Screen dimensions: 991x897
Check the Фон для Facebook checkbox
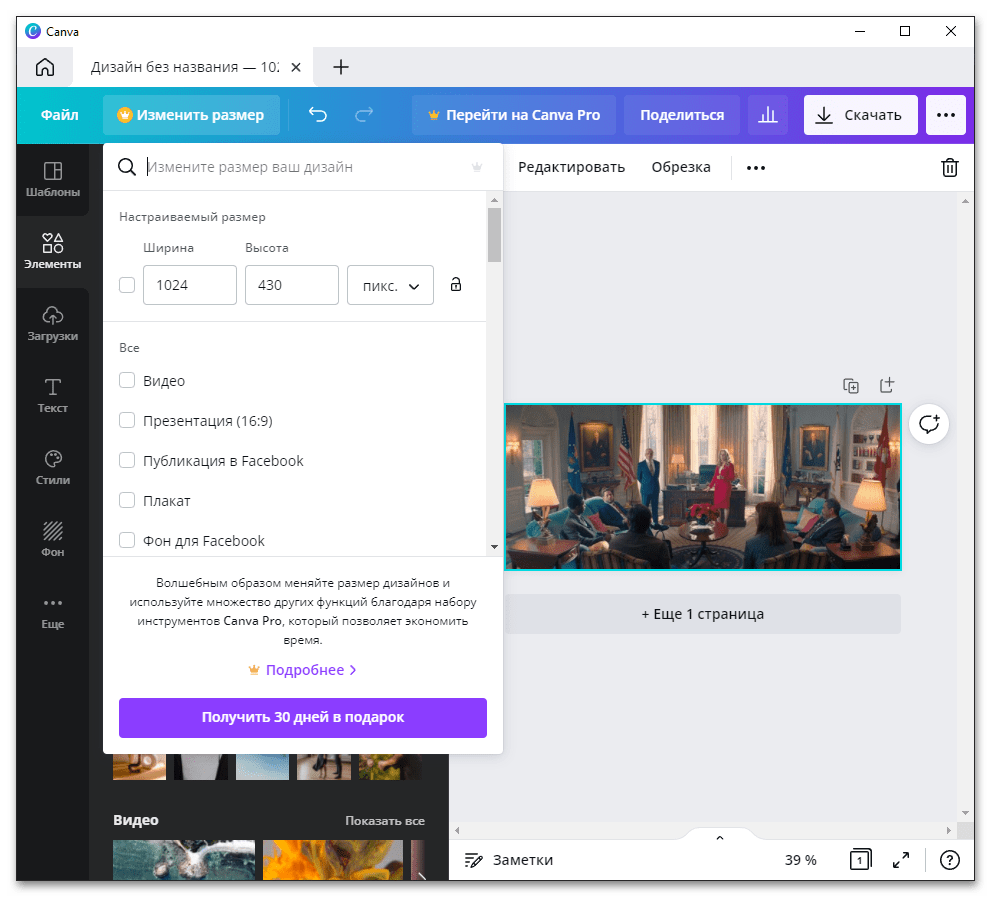click(127, 540)
